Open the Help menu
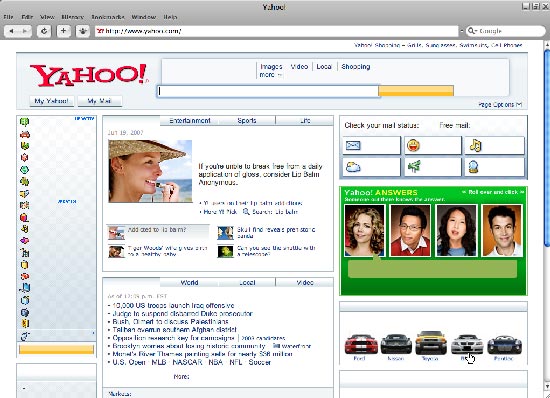The width and height of the screenshot is (550, 398). [x=170, y=17]
